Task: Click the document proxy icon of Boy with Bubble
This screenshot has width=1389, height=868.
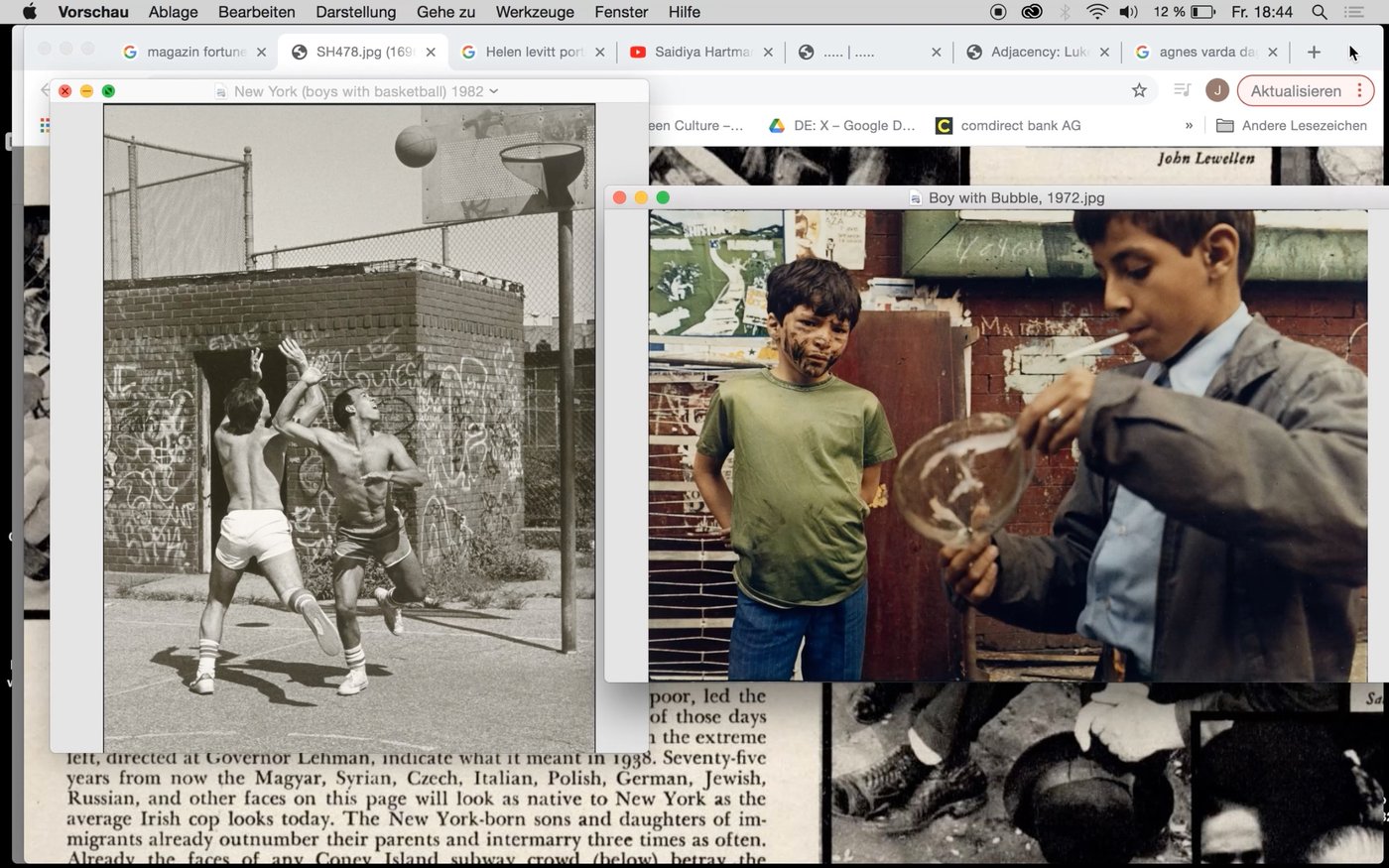Action: [916, 198]
